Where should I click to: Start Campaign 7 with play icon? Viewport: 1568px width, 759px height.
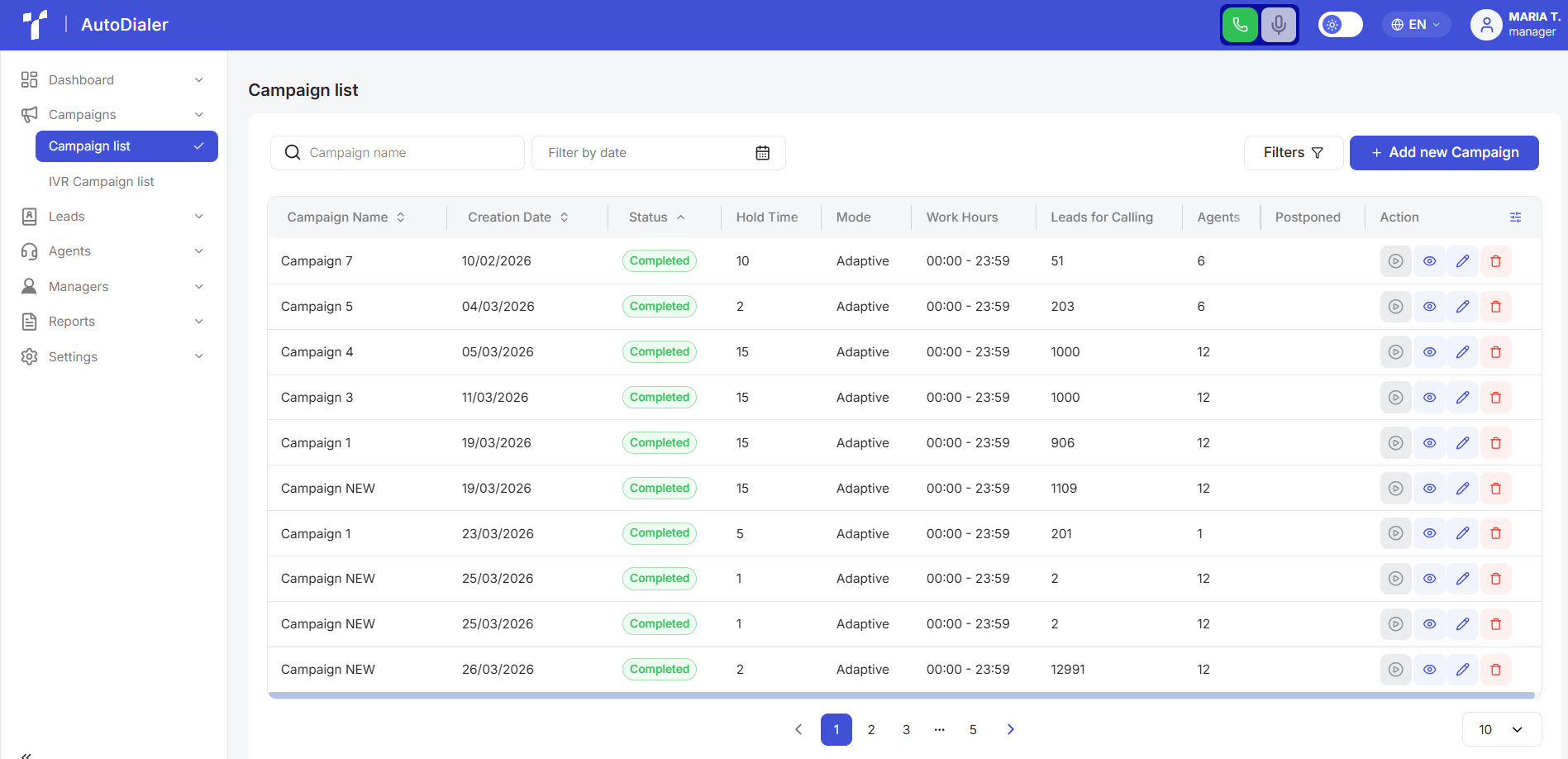pos(1395,261)
